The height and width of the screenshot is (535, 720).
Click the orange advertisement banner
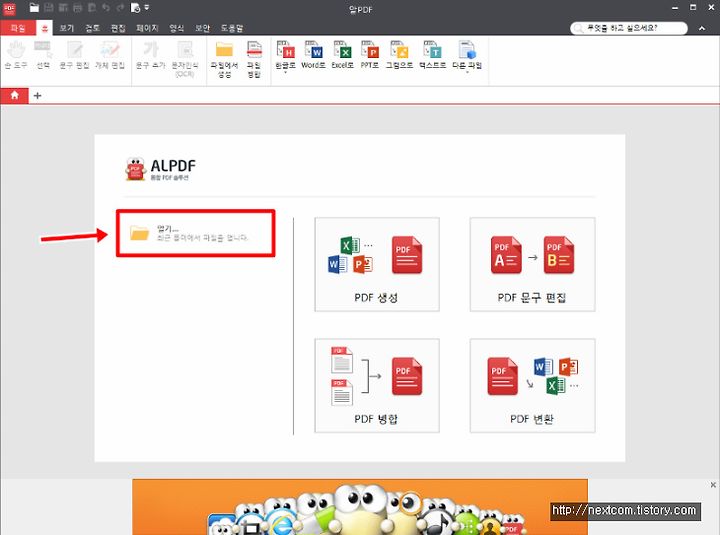pyautogui.click(x=360, y=507)
